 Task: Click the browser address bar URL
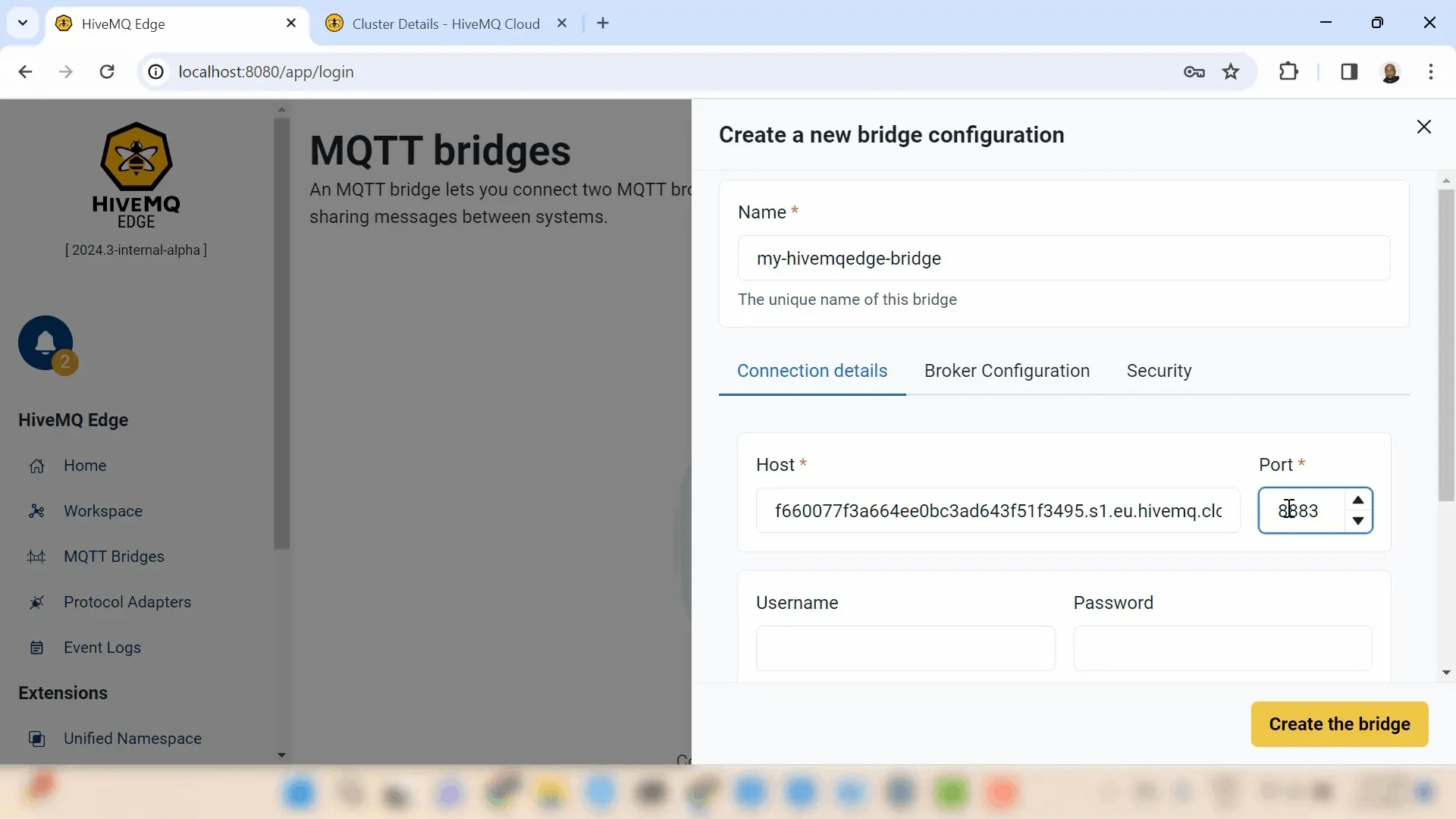pos(266,72)
